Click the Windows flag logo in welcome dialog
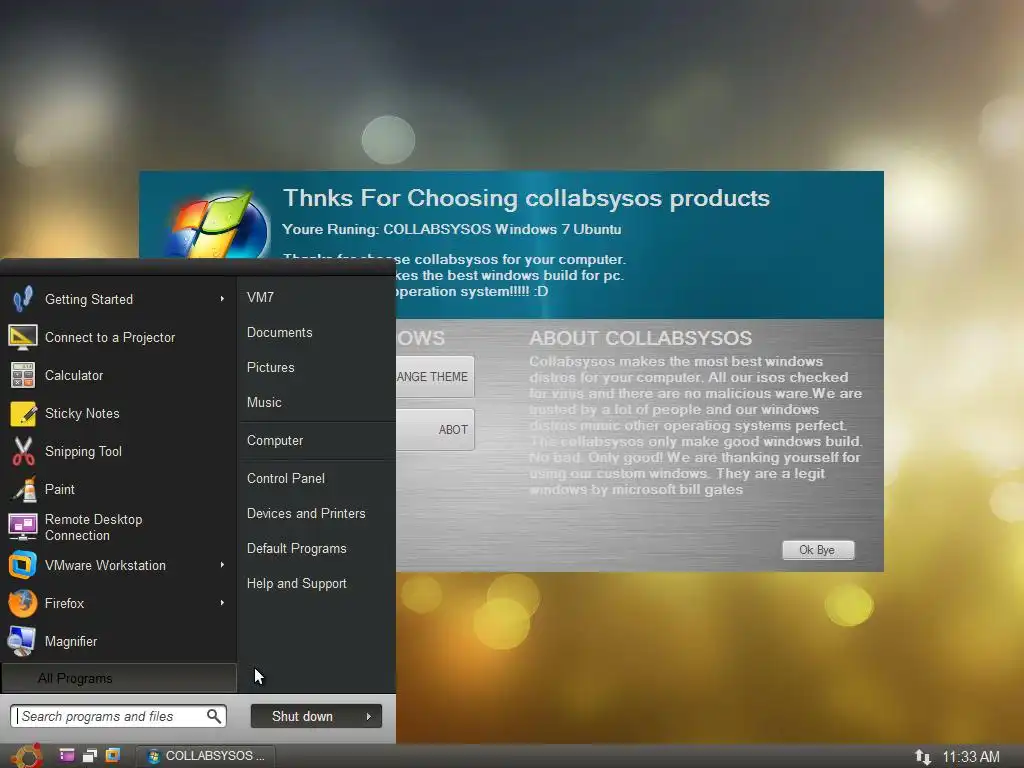1024x768 pixels. (x=216, y=225)
